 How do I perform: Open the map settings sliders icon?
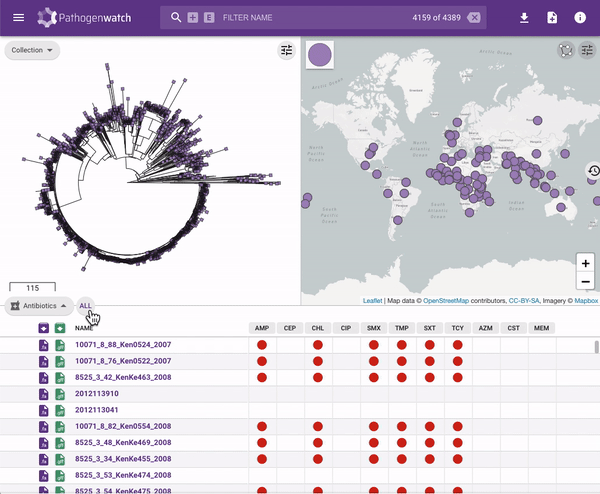[587, 50]
